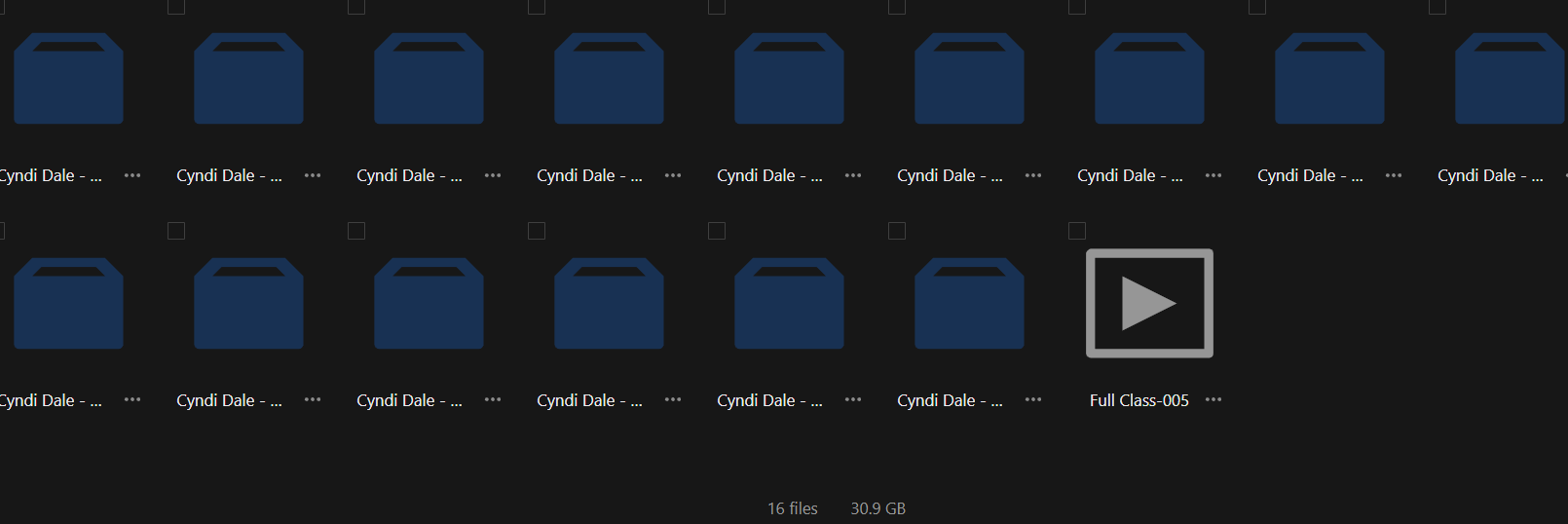Select checkbox of fifth folder in bottom row
Viewport: 1568px width, 524px height.
(x=717, y=231)
